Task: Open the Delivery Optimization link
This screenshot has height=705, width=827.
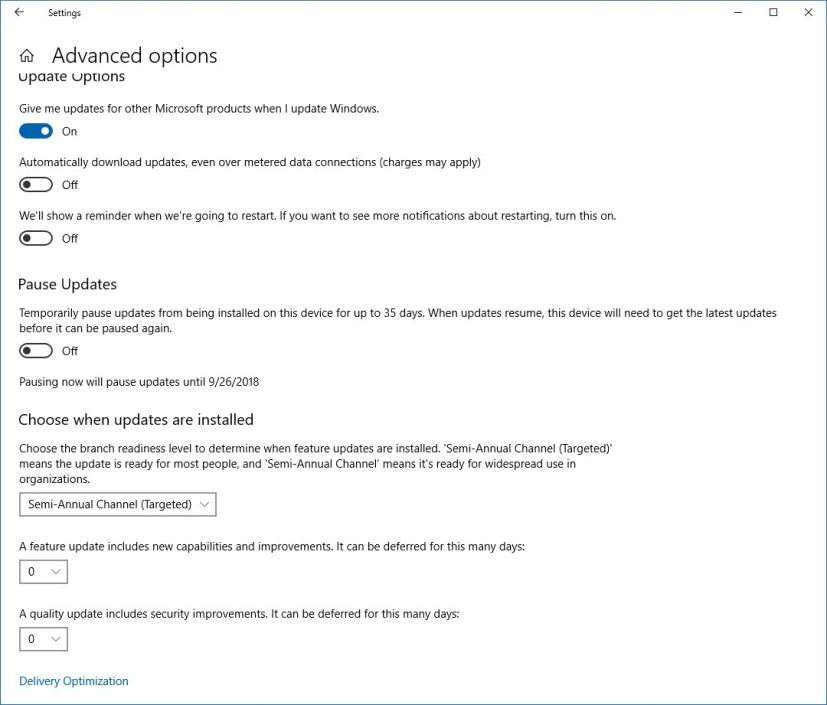Action: [x=74, y=681]
